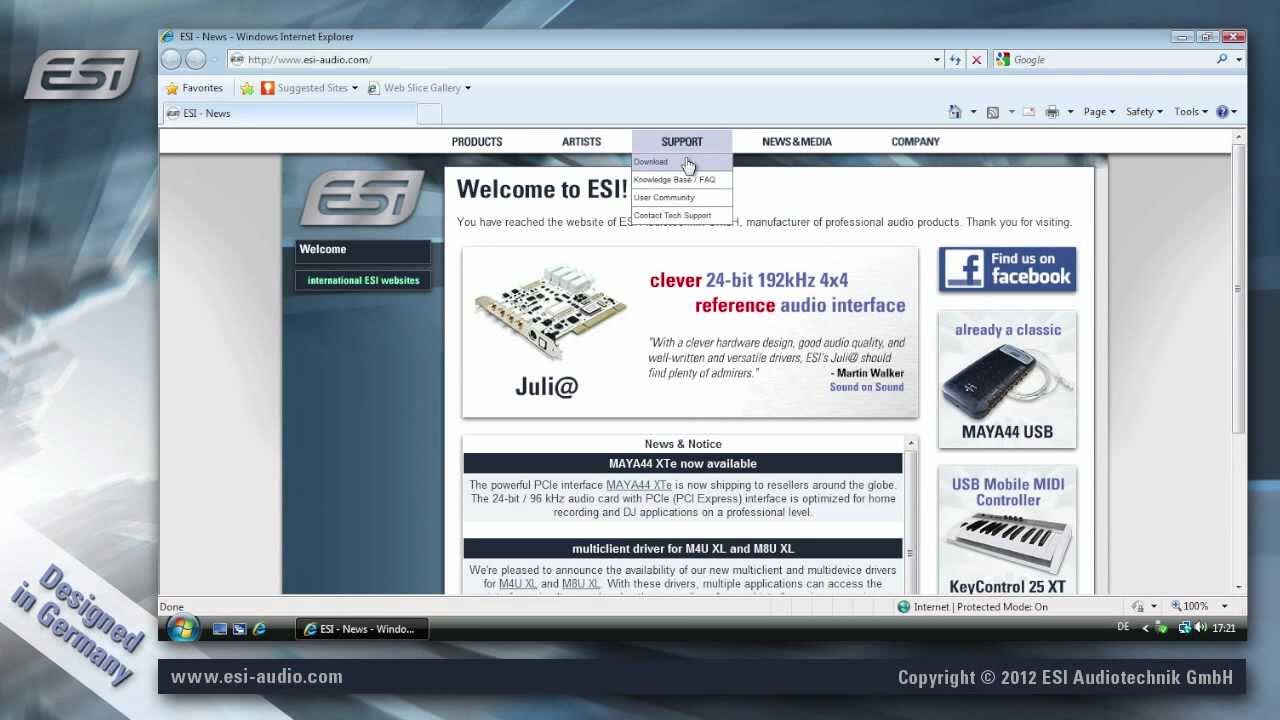Click the Welcome sidebar link
Image resolution: width=1280 pixels, height=720 pixels.
364,250
